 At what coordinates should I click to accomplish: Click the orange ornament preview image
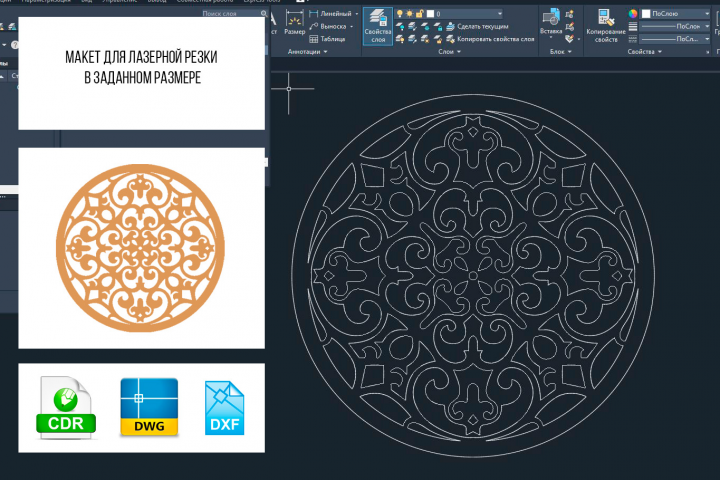click(140, 248)
